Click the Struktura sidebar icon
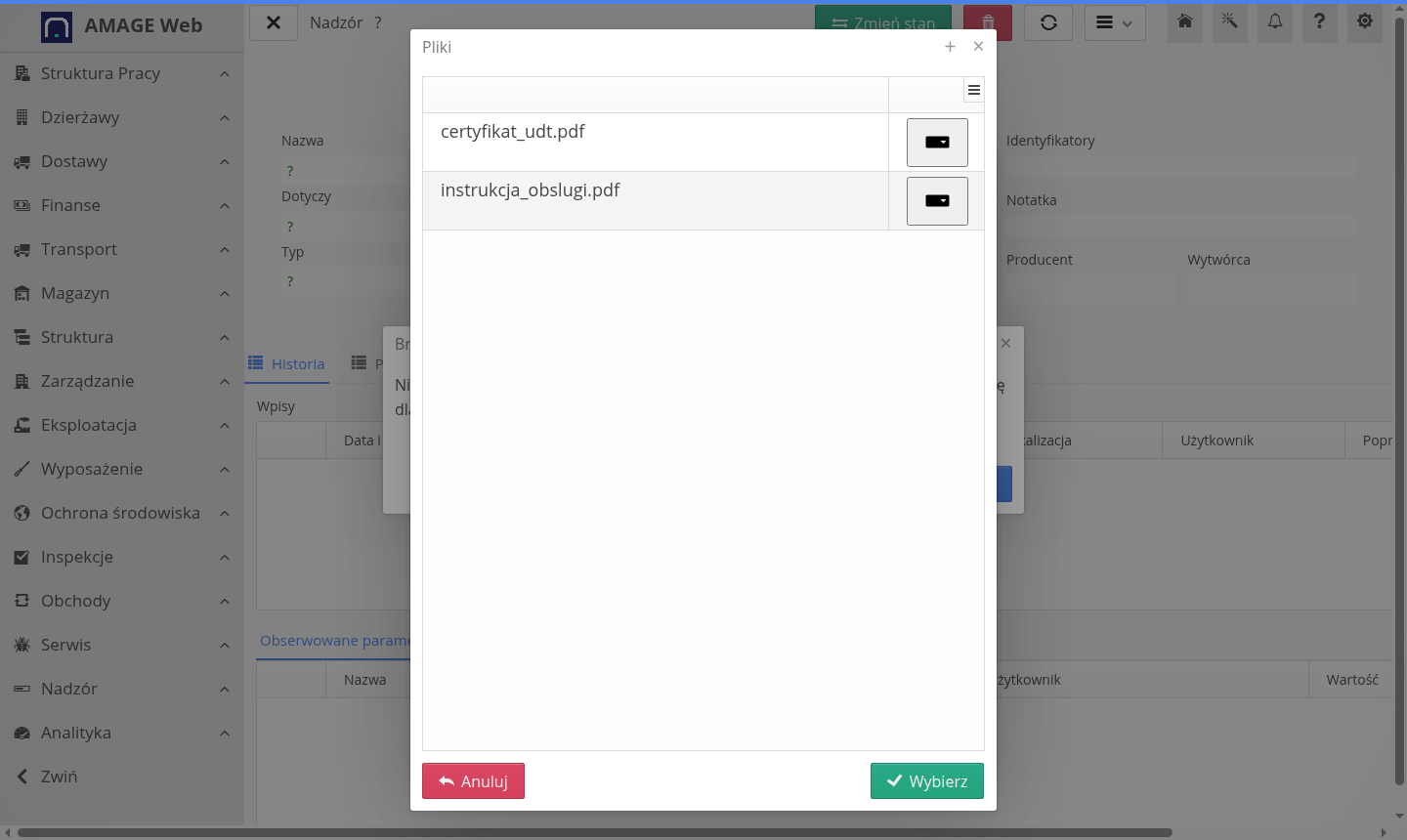This screenshot has width=1407, height=840. pyautogui.click(x=22, y=337)
